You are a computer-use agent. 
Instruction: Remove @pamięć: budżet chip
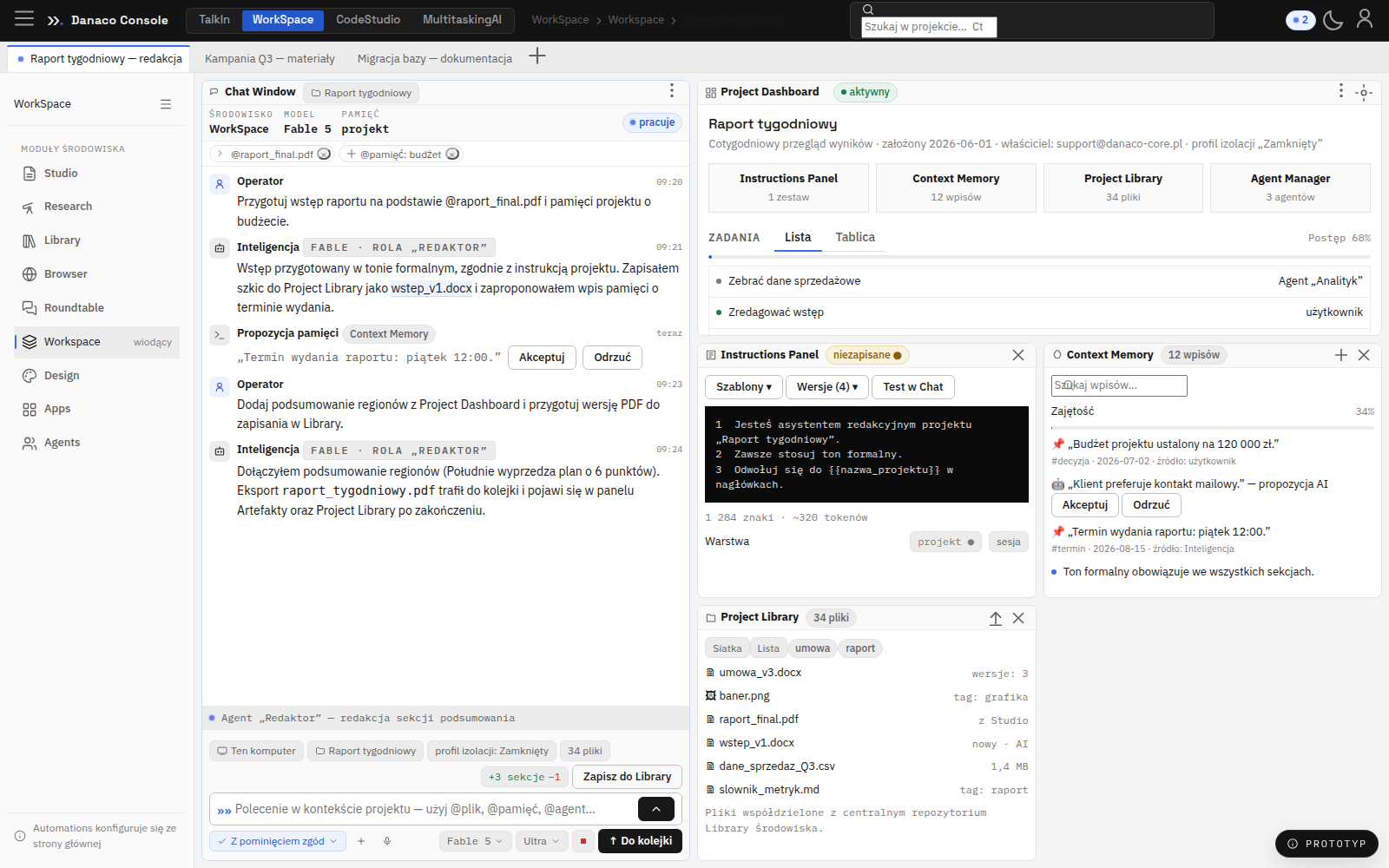pyautogui.click(x=452, y=154)
